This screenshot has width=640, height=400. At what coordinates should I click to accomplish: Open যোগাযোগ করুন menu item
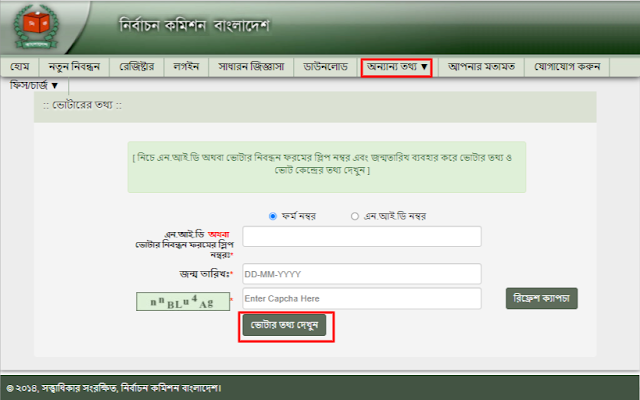pyautogui.click(x=567, y=67)
